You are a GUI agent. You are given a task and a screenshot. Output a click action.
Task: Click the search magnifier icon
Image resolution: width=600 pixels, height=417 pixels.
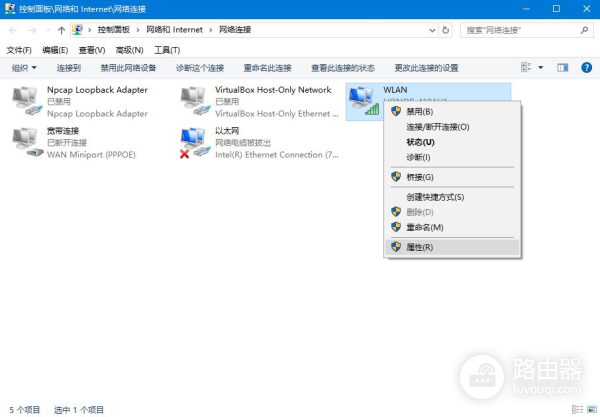pos(584,30)
